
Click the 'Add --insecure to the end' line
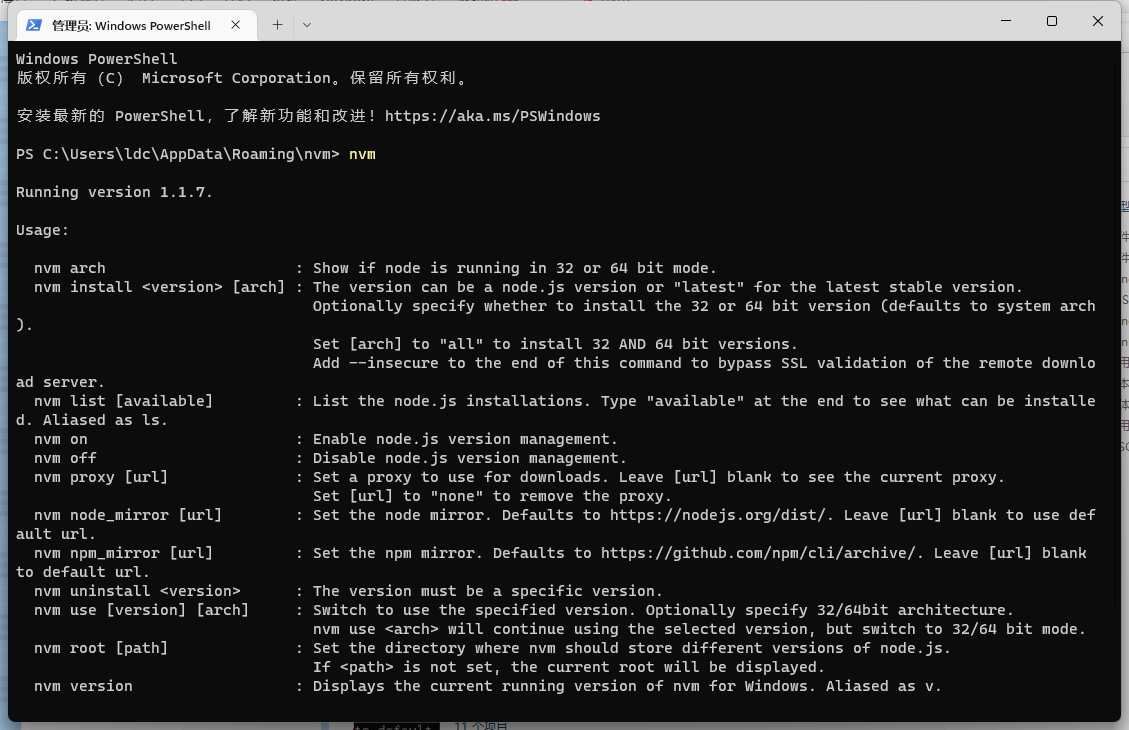pyautogui.click(x=704, y=363)
